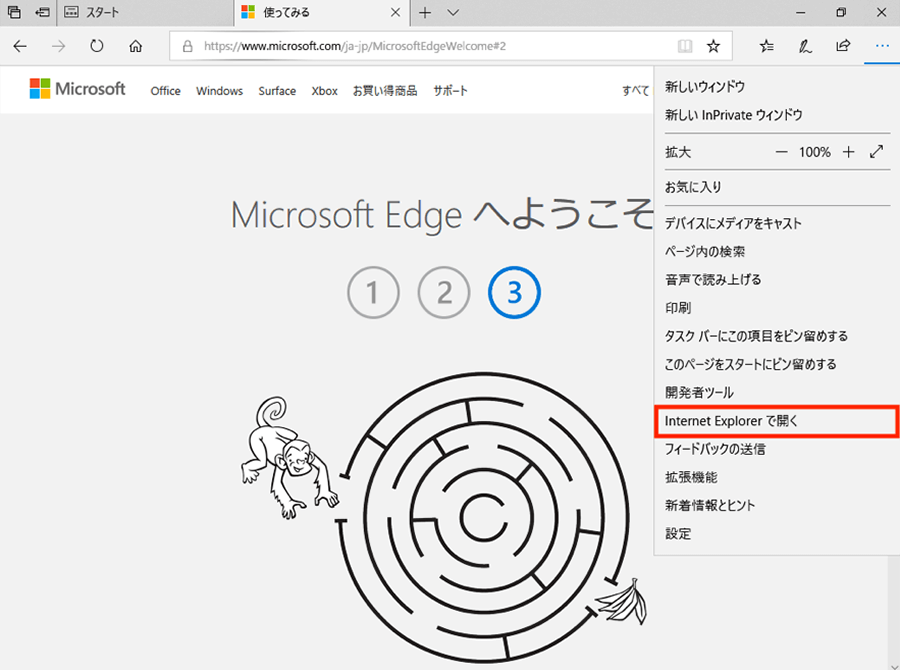This screenshot has height=670, width=900.
Task: Go to step 1 circle
Action: [373, 292]
